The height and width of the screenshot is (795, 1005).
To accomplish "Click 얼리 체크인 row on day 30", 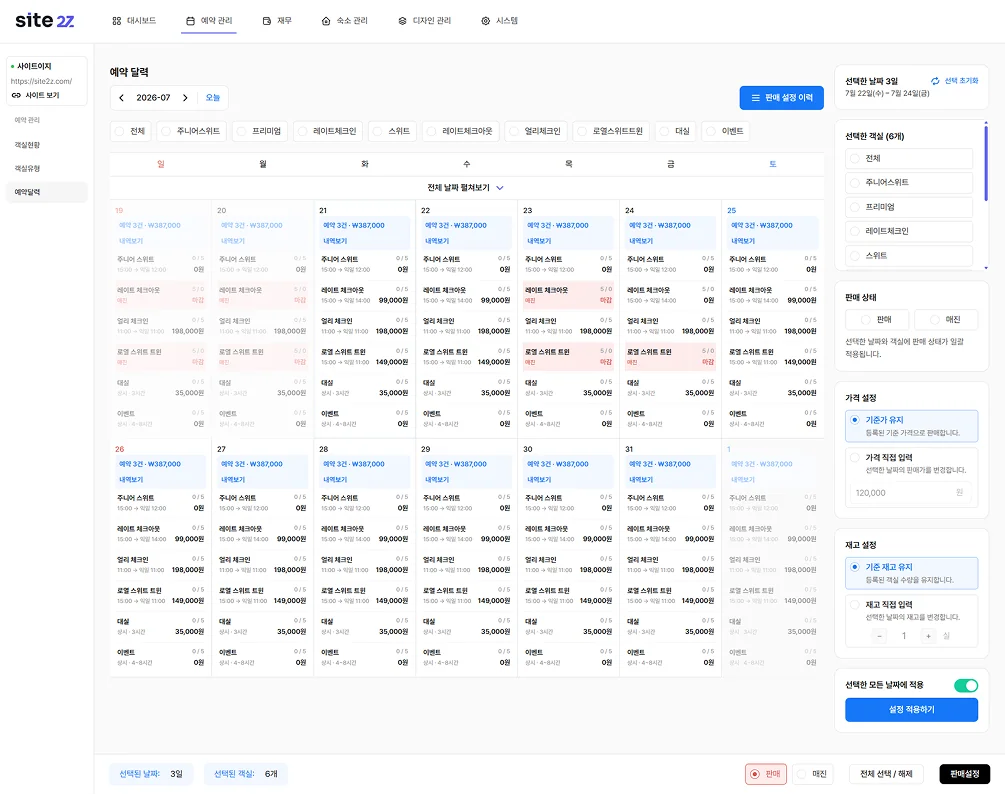I will pyautogui.click(x=568, y=565).
